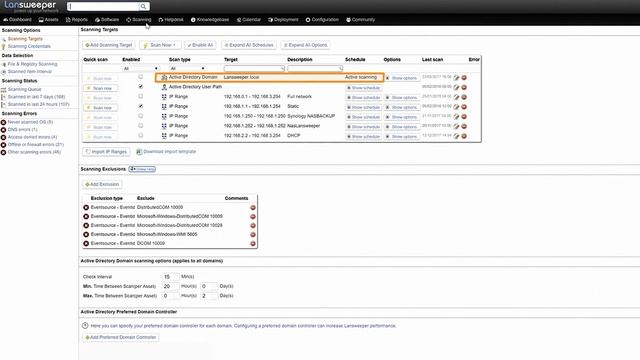Remove the Microsoft-Windows-DistributedCOM 10009 exclusion
The image size is (640, 360).
click(253, 216)
